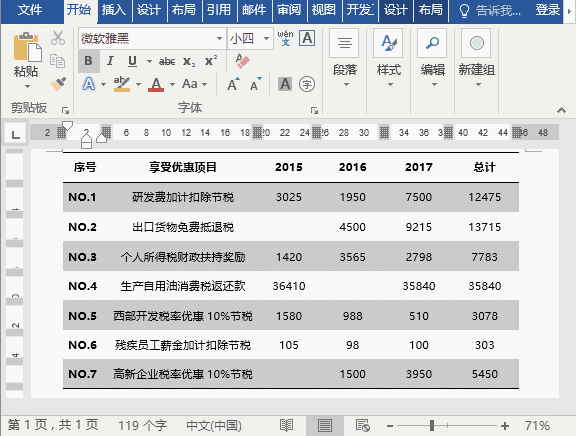Switch to Web Layout view icon
The height and width of the screenshot is (436, 576).
pyautogui.click(x=363, y=425)
